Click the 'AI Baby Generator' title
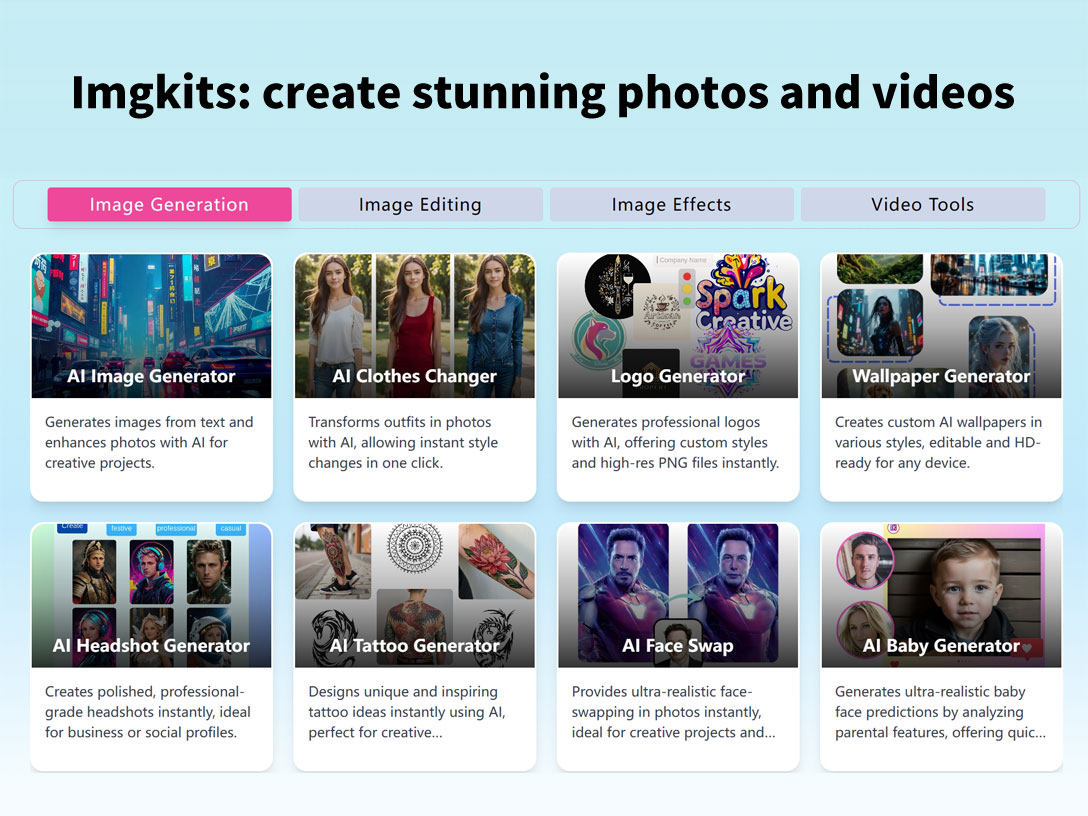This screenshot has height=816, width=1088. 942,645
